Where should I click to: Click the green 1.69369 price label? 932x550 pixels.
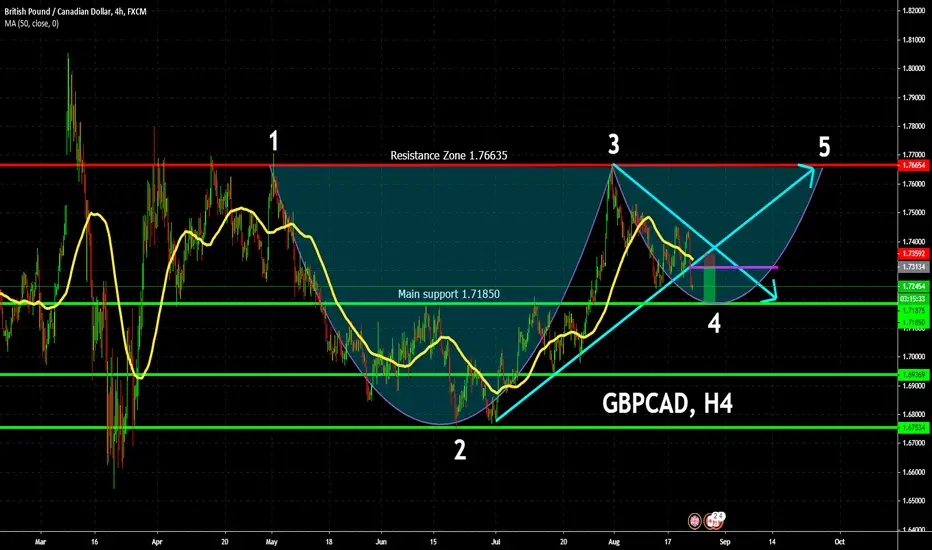pyautogui.click(x=914, y=375)
